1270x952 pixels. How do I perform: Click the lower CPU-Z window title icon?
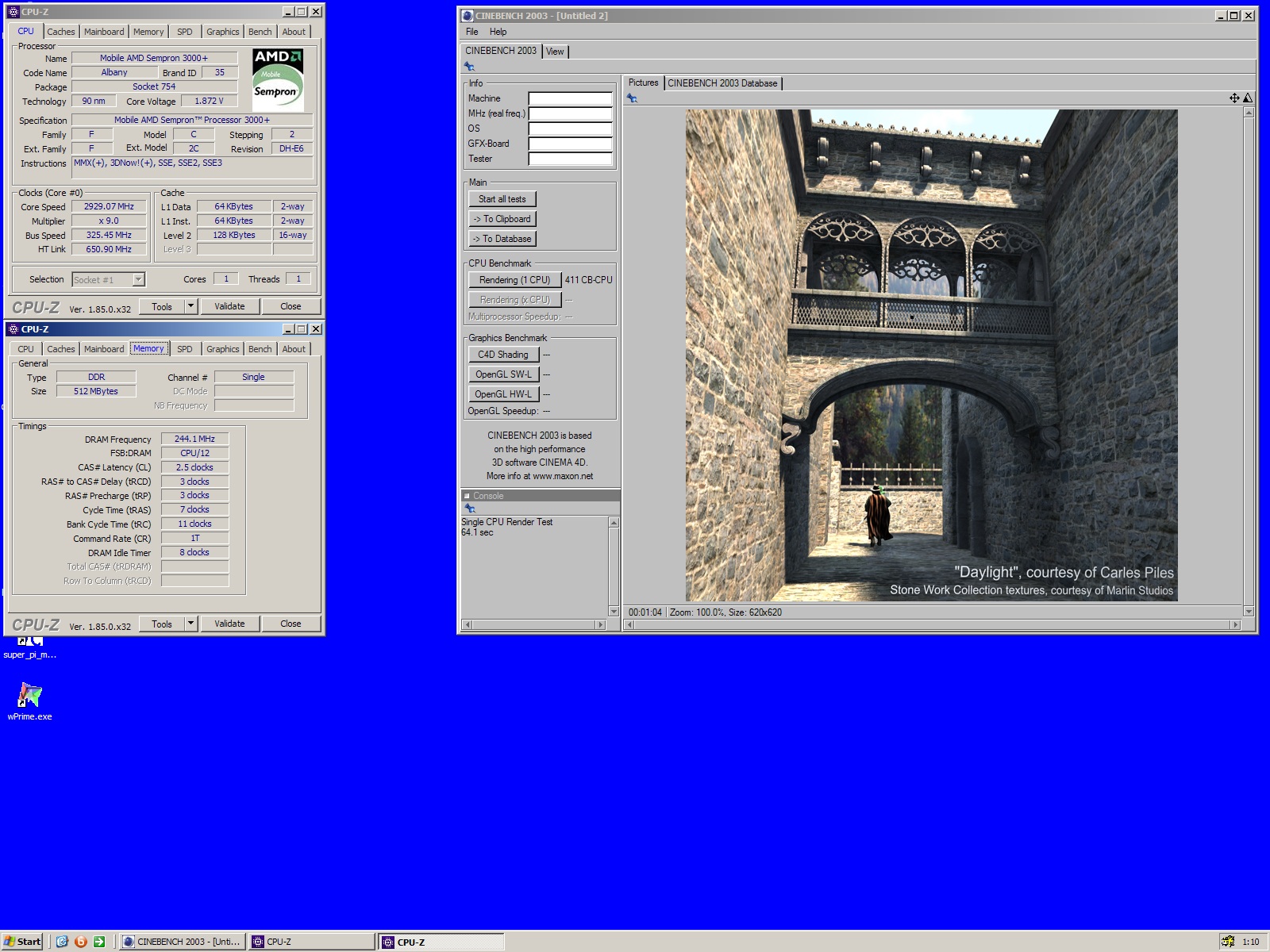(x=13, y=329)
